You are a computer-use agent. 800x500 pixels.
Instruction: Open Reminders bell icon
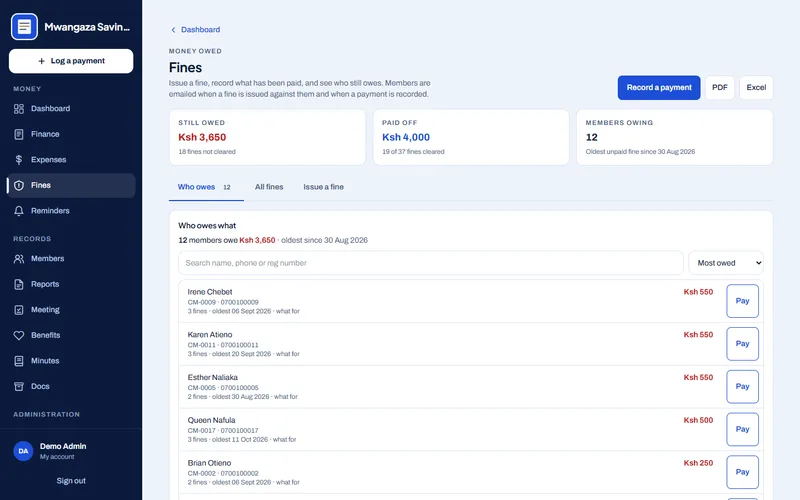pyautogui.click(x=19, y=211)
